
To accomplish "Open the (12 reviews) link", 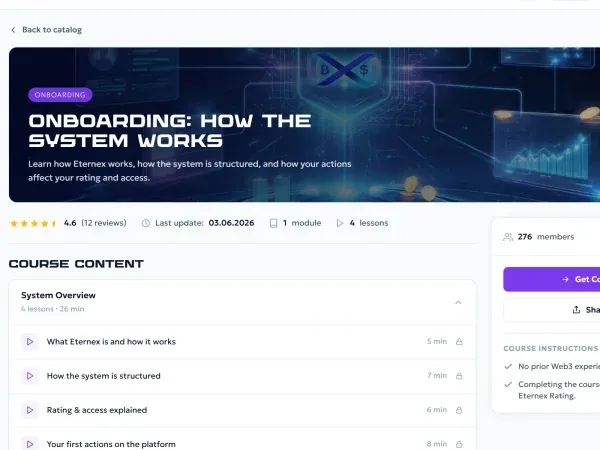I will click(x=104, y=223).
